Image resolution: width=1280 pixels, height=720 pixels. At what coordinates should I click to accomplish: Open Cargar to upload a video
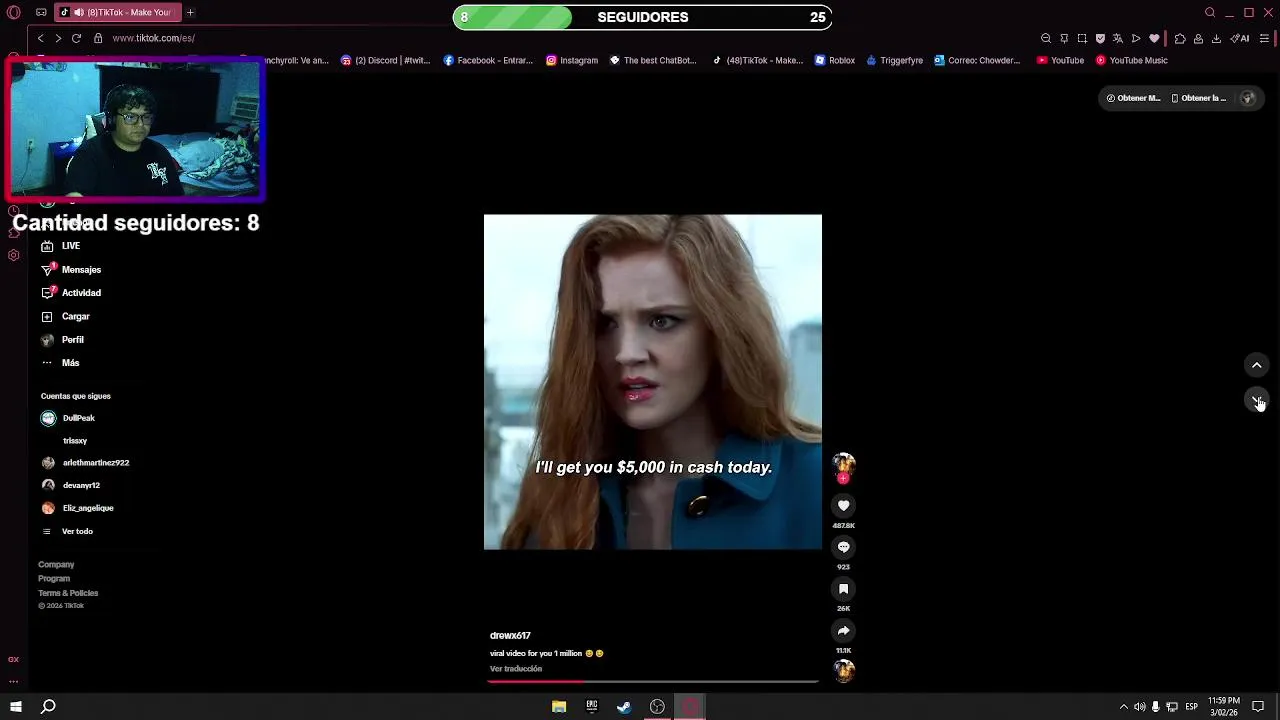65,316
